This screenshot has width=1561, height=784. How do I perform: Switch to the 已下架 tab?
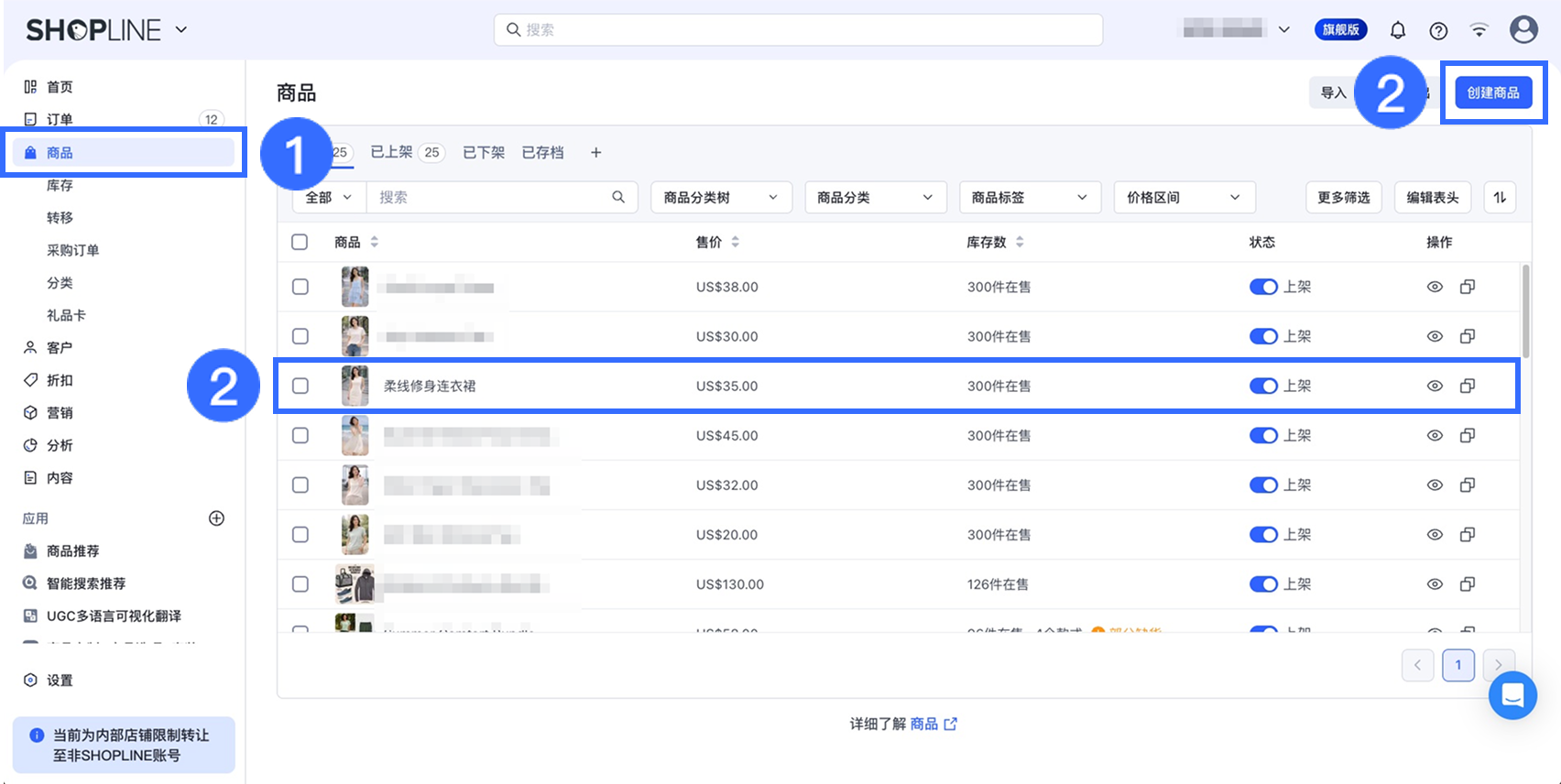[x=483, y=153]
